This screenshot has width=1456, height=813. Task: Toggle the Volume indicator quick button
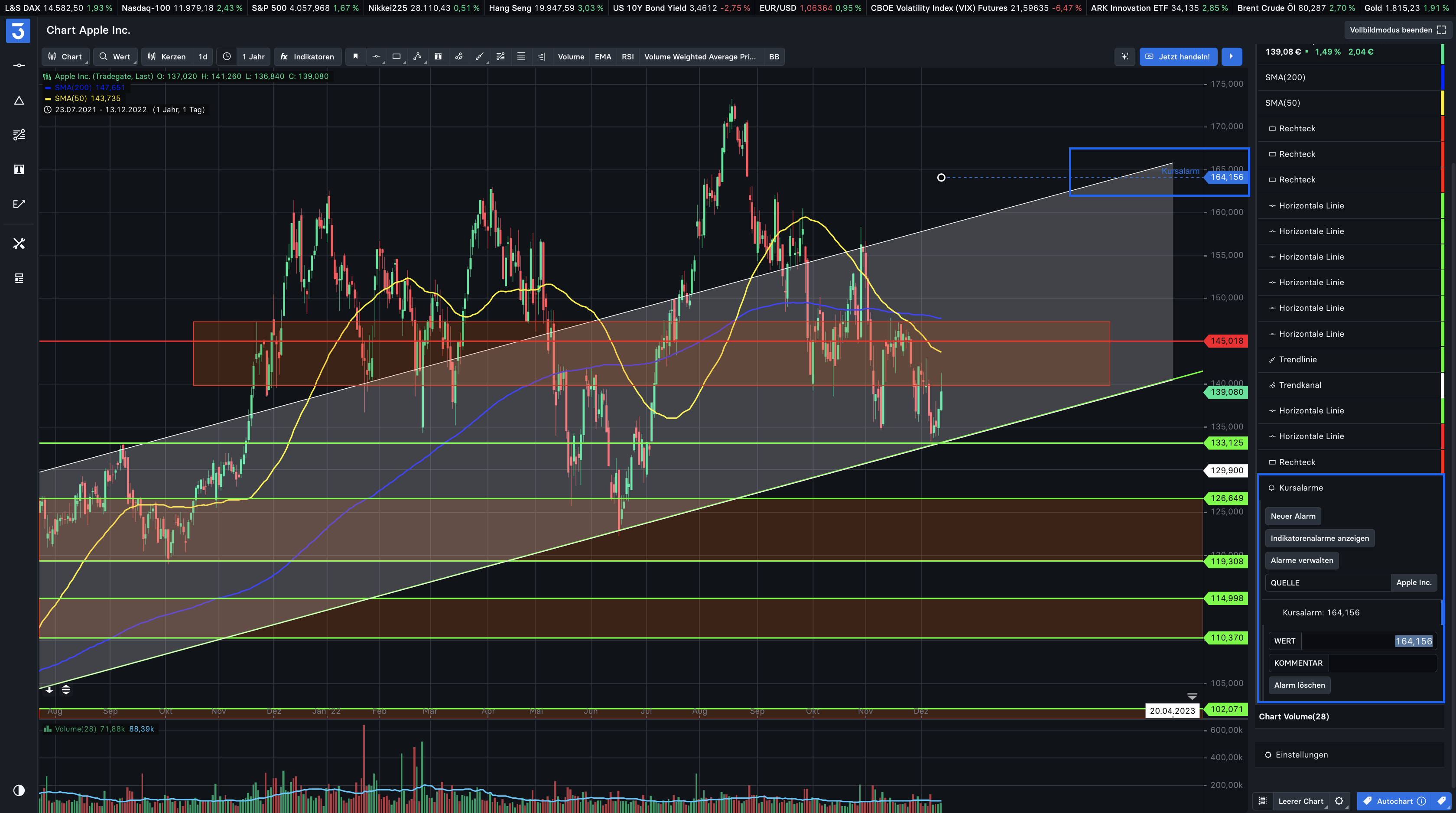pyautogui.click(x=571, y=56)
